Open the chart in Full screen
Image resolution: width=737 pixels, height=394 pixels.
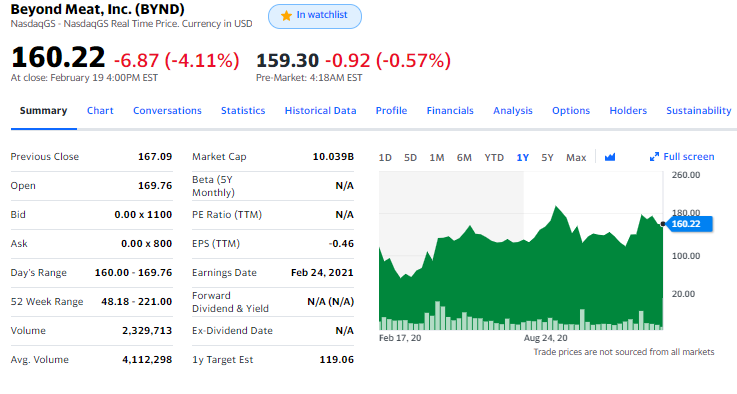pyautogui.click(x=682, y=157)
